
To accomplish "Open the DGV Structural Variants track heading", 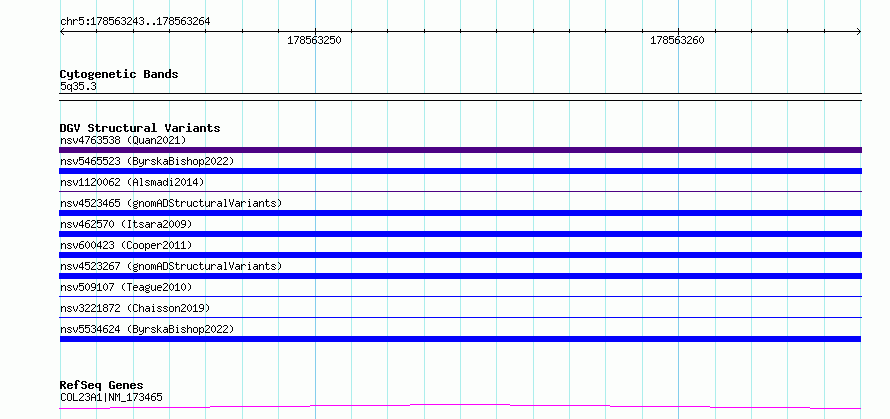I will pyautogui.click(x=140, y=128).
